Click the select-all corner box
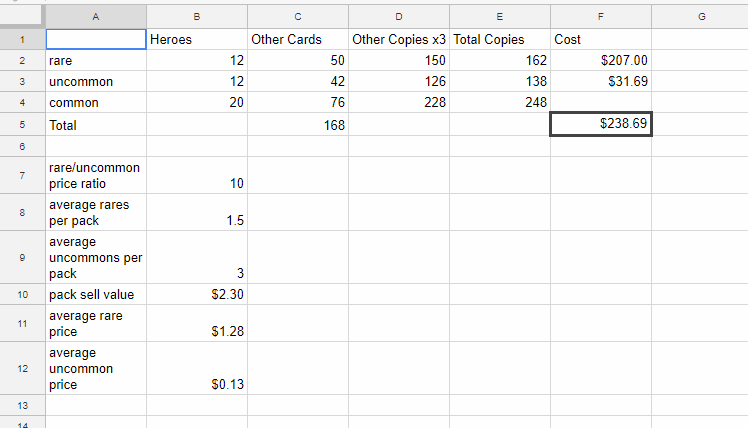Screen dimensions: 748x428 point(21,15)
